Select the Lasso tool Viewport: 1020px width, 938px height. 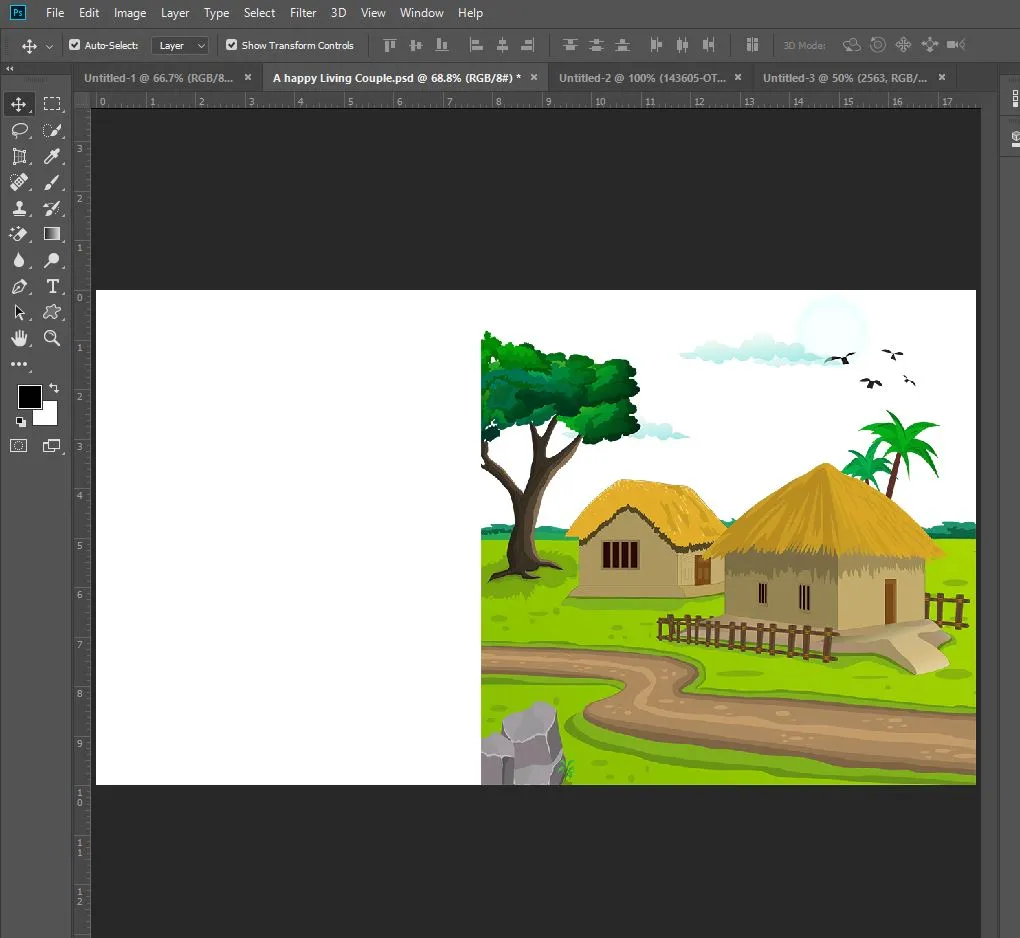(19, 130)
